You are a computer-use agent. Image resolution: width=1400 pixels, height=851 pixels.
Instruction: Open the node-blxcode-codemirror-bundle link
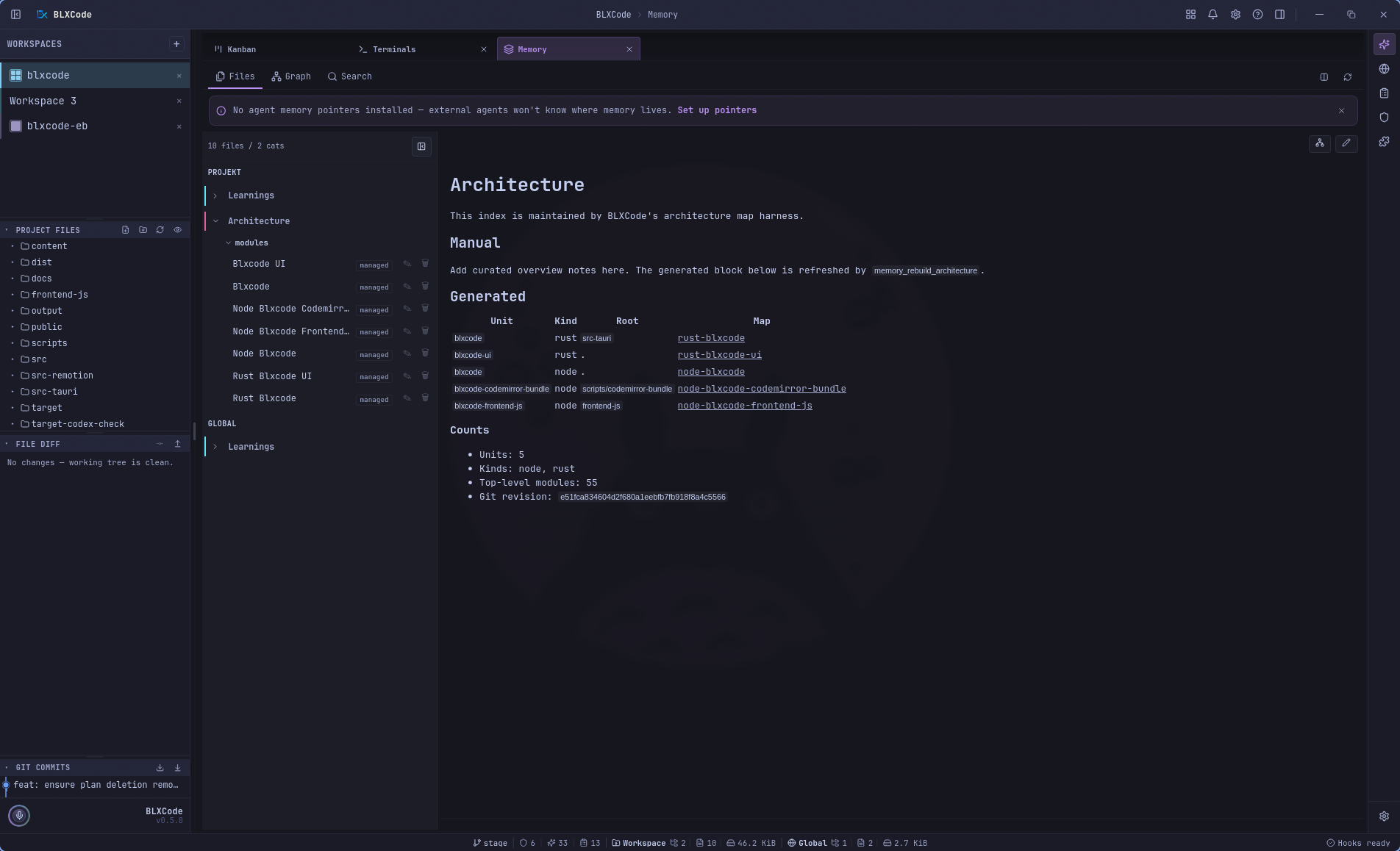point(762,389)
